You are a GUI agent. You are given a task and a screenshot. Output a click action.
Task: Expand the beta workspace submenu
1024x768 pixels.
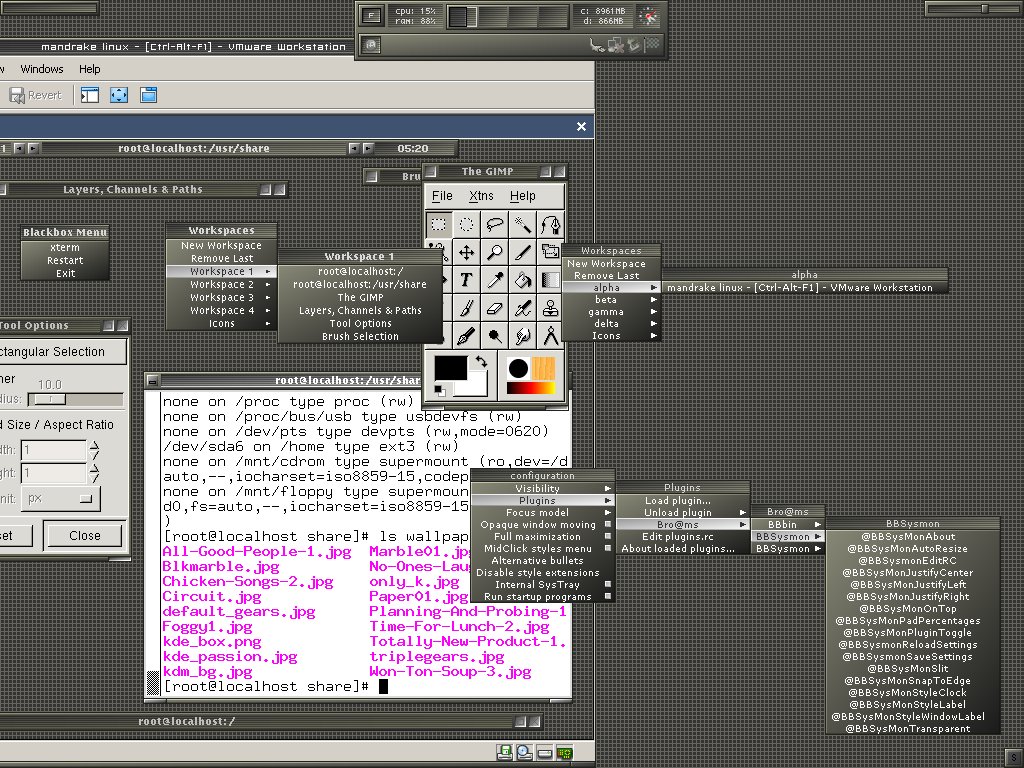click(x=611, y=300)
